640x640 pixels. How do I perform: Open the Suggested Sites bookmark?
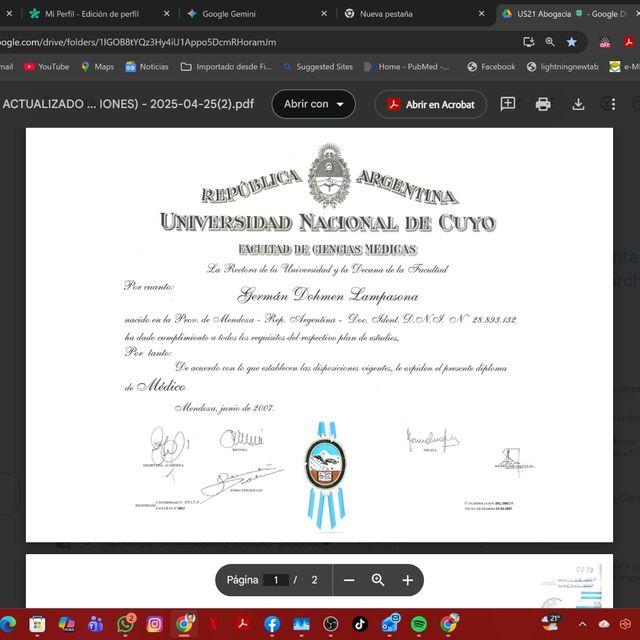[318, 67]
